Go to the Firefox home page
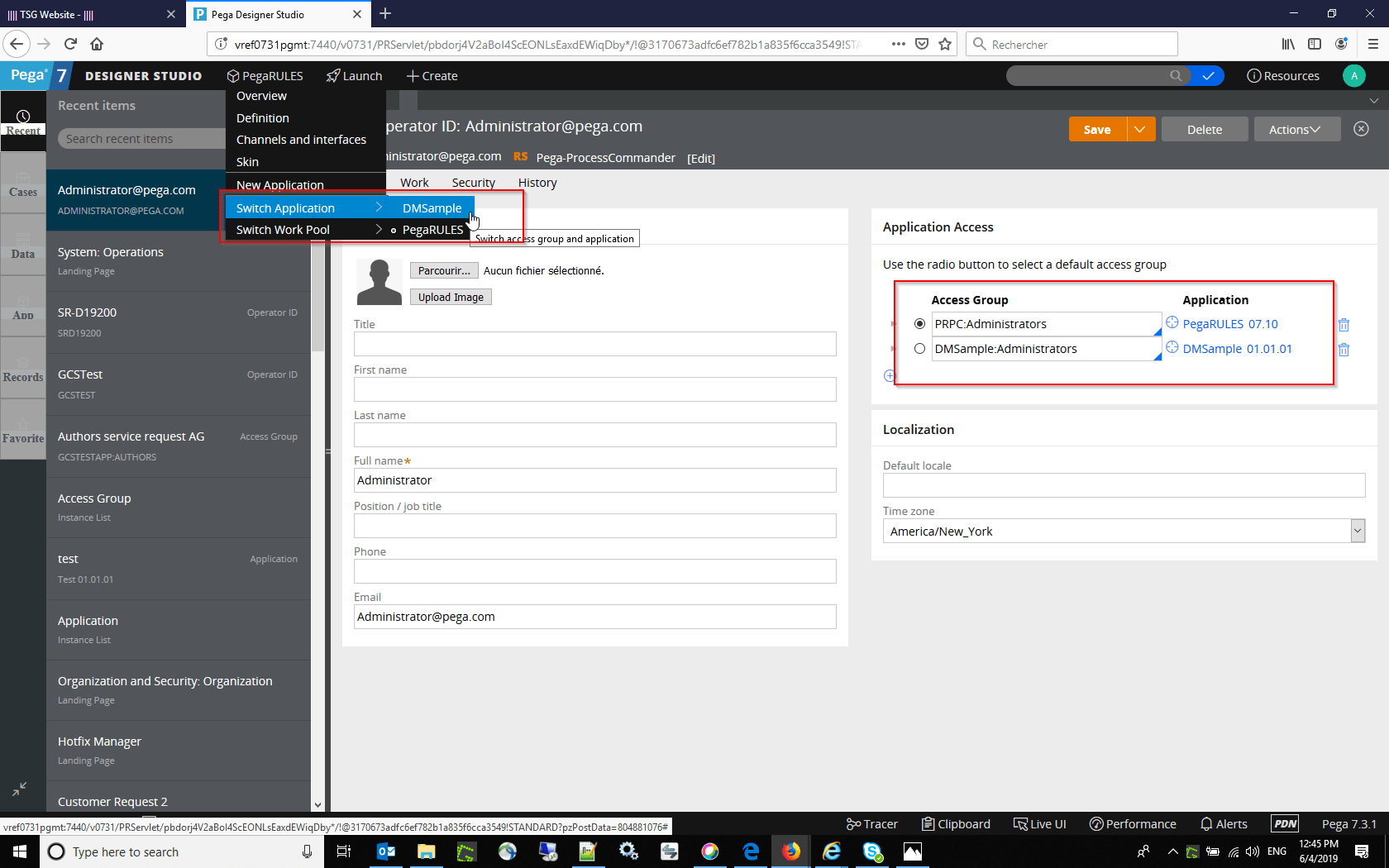Viewport: 1389px width, 868px height. click(x=97, y=44)
